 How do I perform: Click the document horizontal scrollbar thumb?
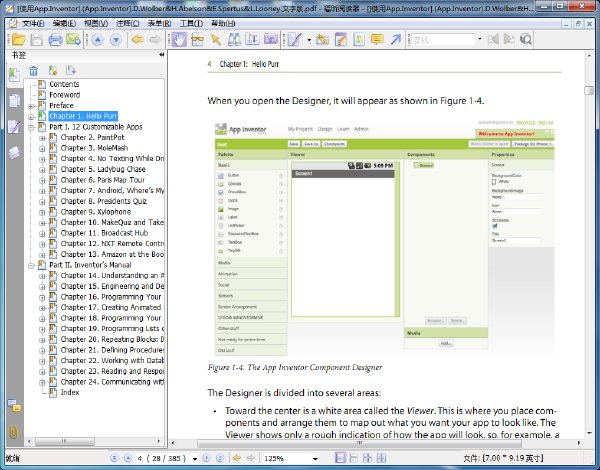(x=359, y=443)
